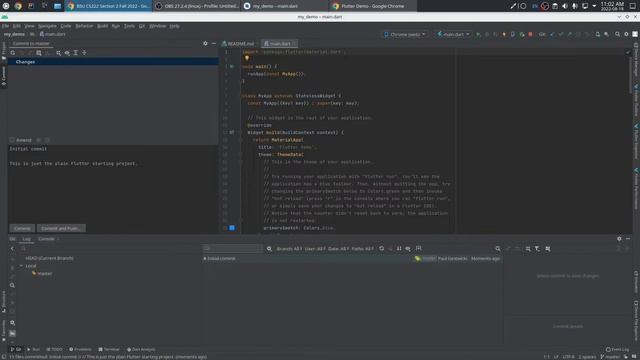640x360 pixels.
Task: Open Search Everywhere magnifier in top toolbar
Action: 618,34
